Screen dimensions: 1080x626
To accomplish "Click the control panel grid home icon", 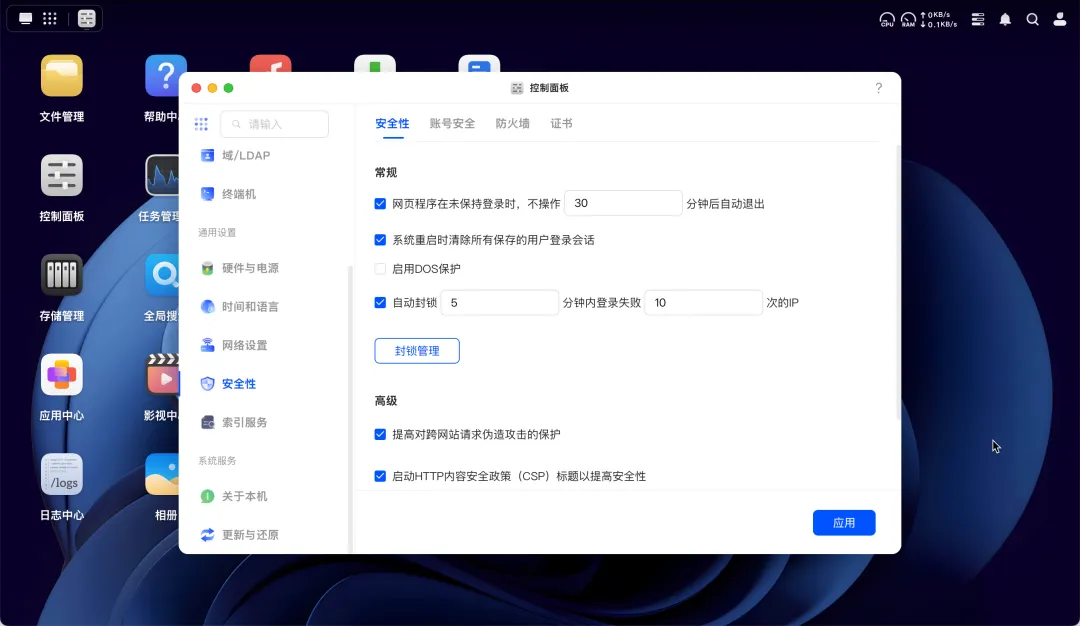I will pos(201,124).
